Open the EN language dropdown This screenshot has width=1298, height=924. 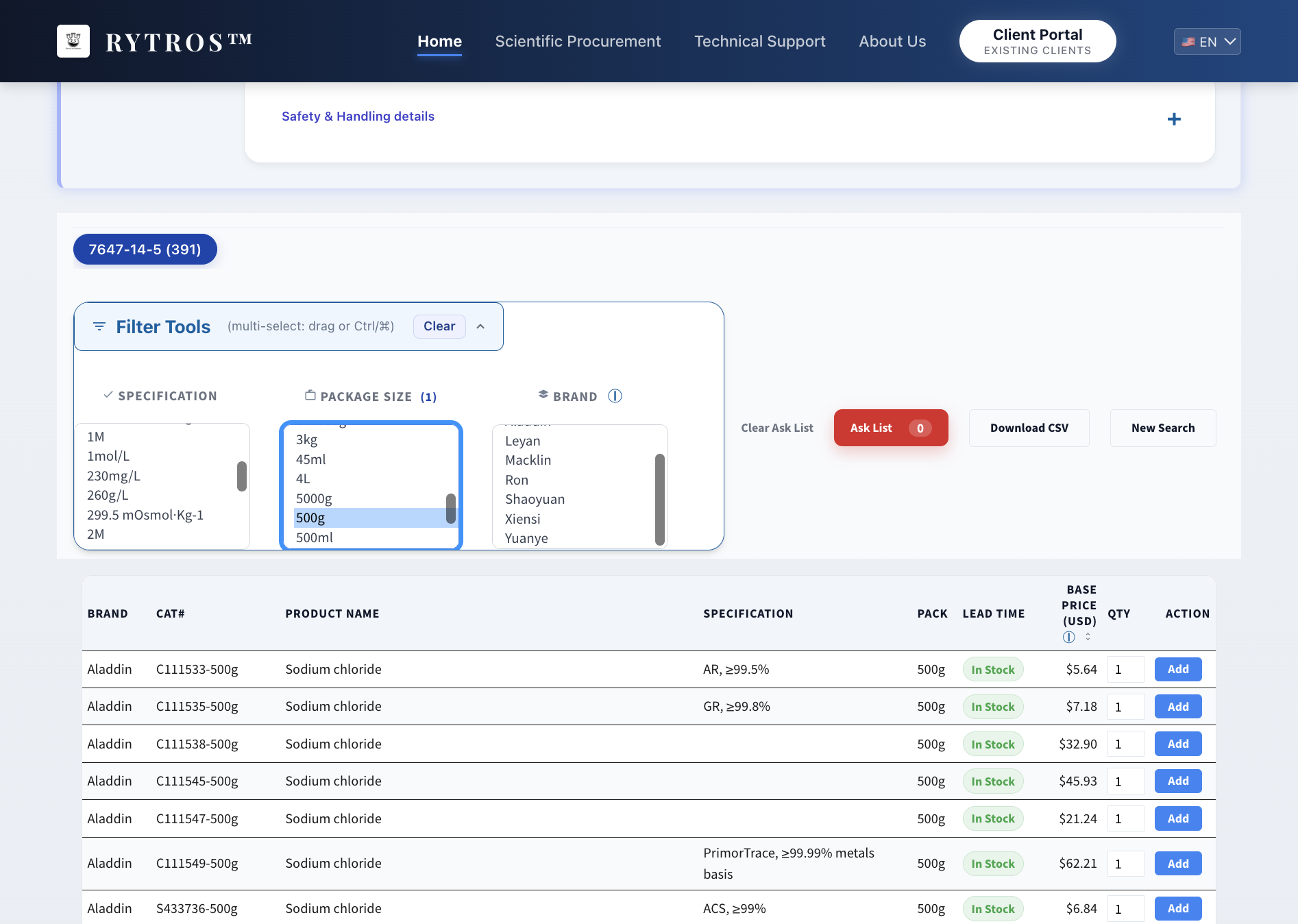coord(1207,41)
